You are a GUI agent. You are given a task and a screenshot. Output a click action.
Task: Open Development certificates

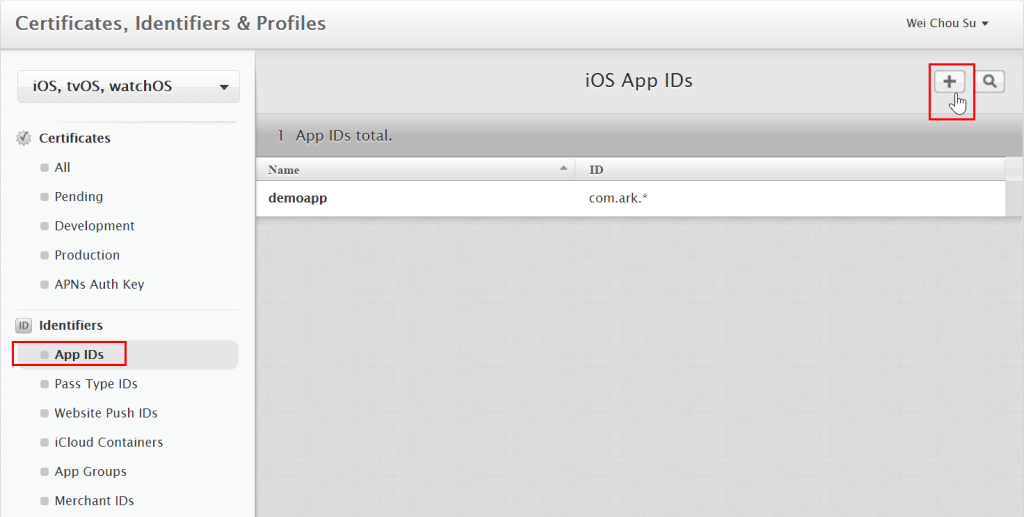click(x=94, y=226)
